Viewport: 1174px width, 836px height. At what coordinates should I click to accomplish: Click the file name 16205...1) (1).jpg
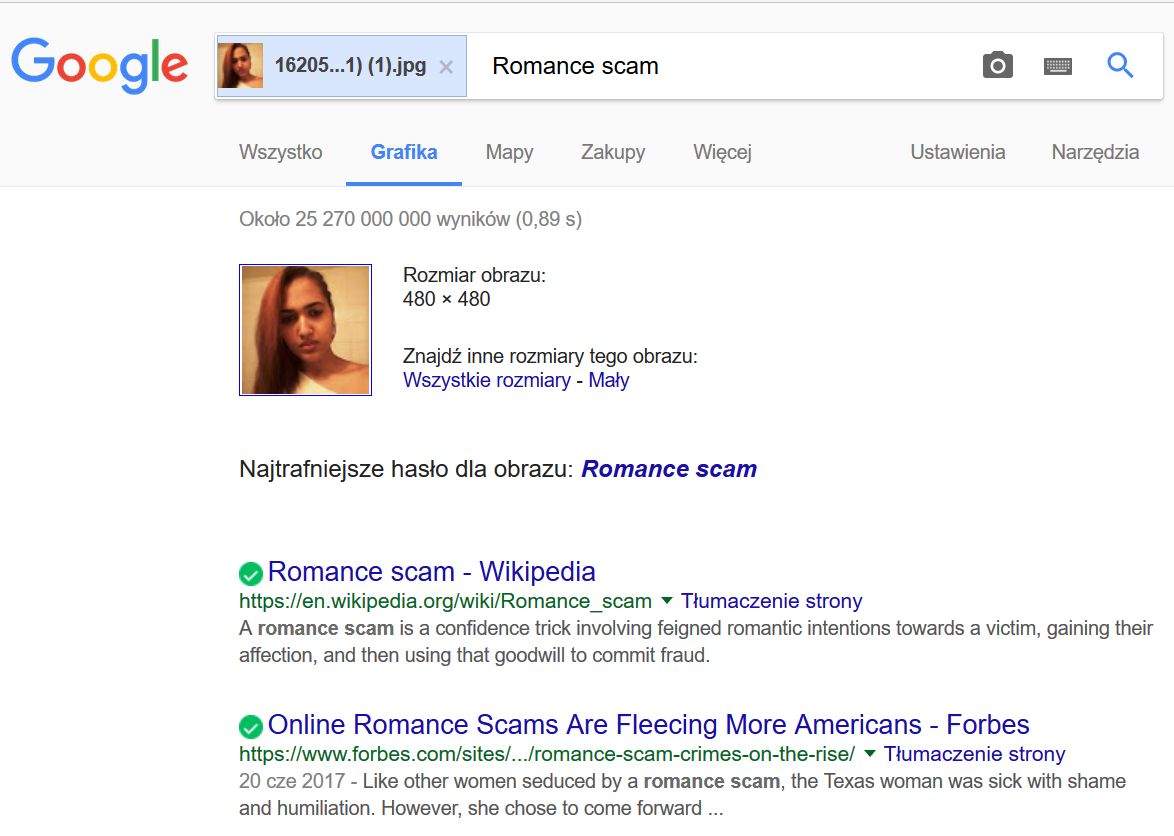click(x=350, y=66)
